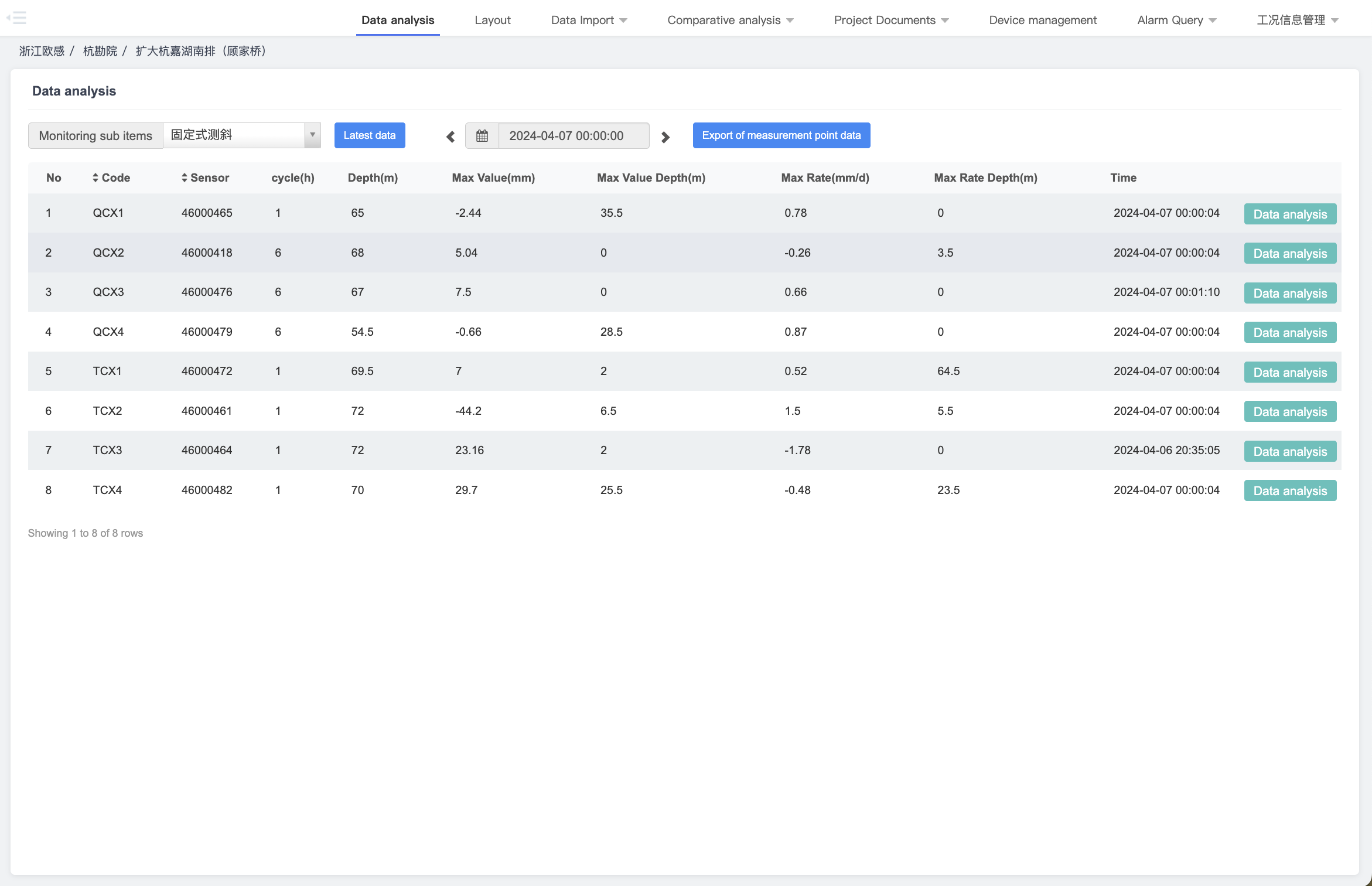Click the TCX2 max value -44.2

(468, 411)
